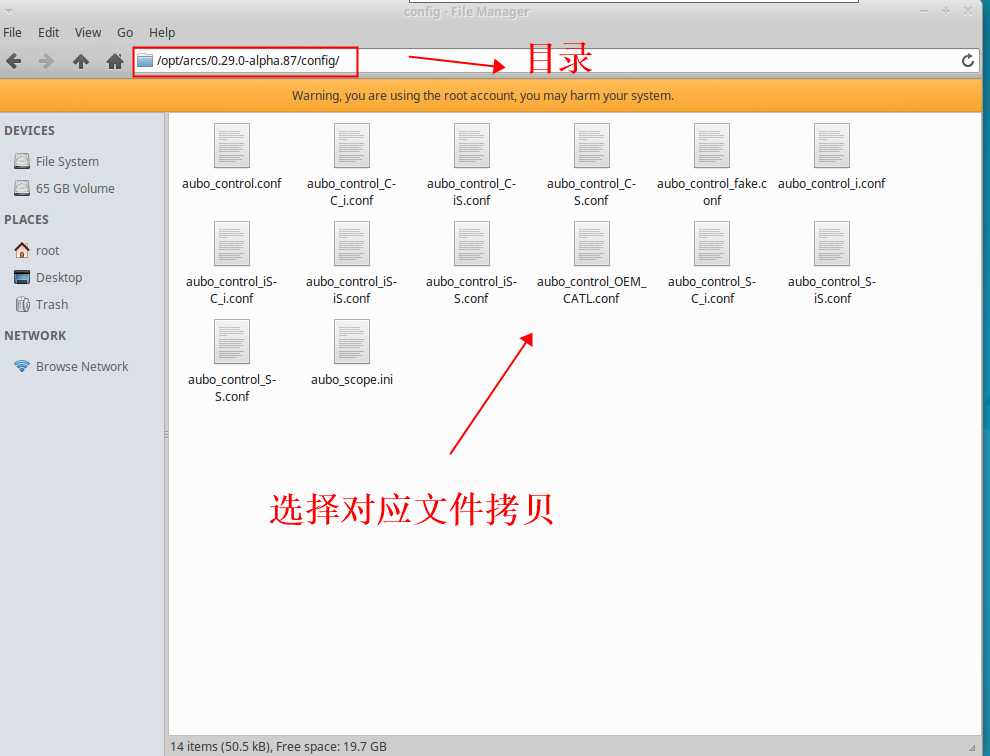The height and width of the screenshot is (756, 990).
Task: Open the root home folder in Places
Action: pos(37,251)
